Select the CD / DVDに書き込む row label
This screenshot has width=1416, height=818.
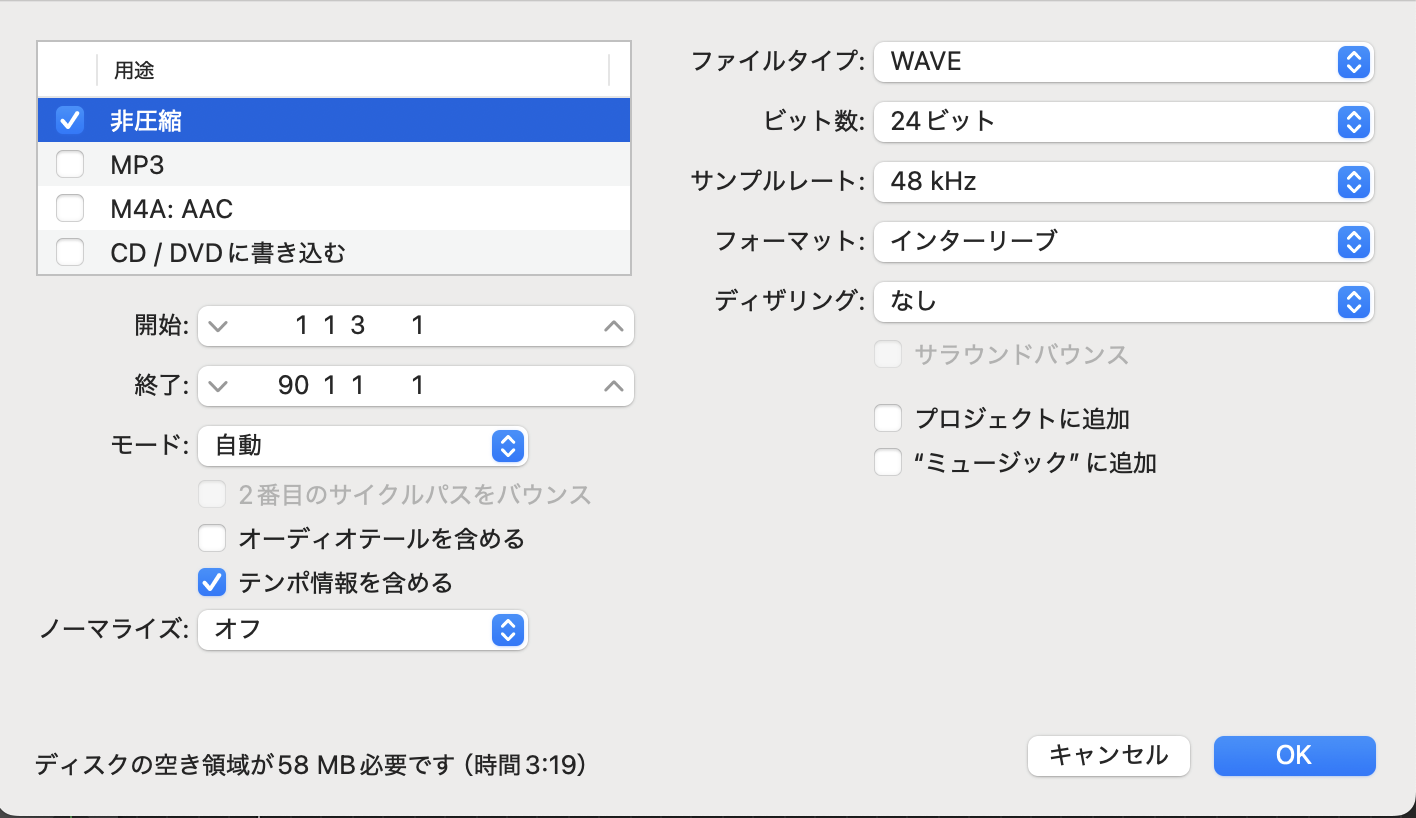tap(228, 253)
